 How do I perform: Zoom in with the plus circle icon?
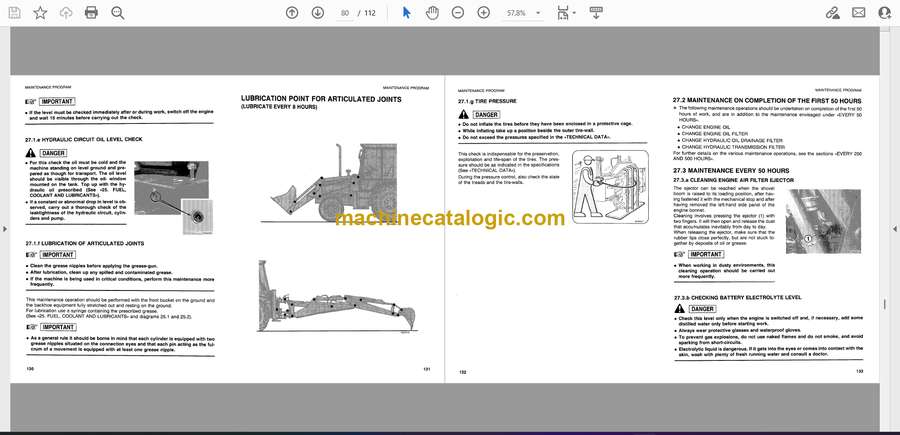[x=484, y=13]
